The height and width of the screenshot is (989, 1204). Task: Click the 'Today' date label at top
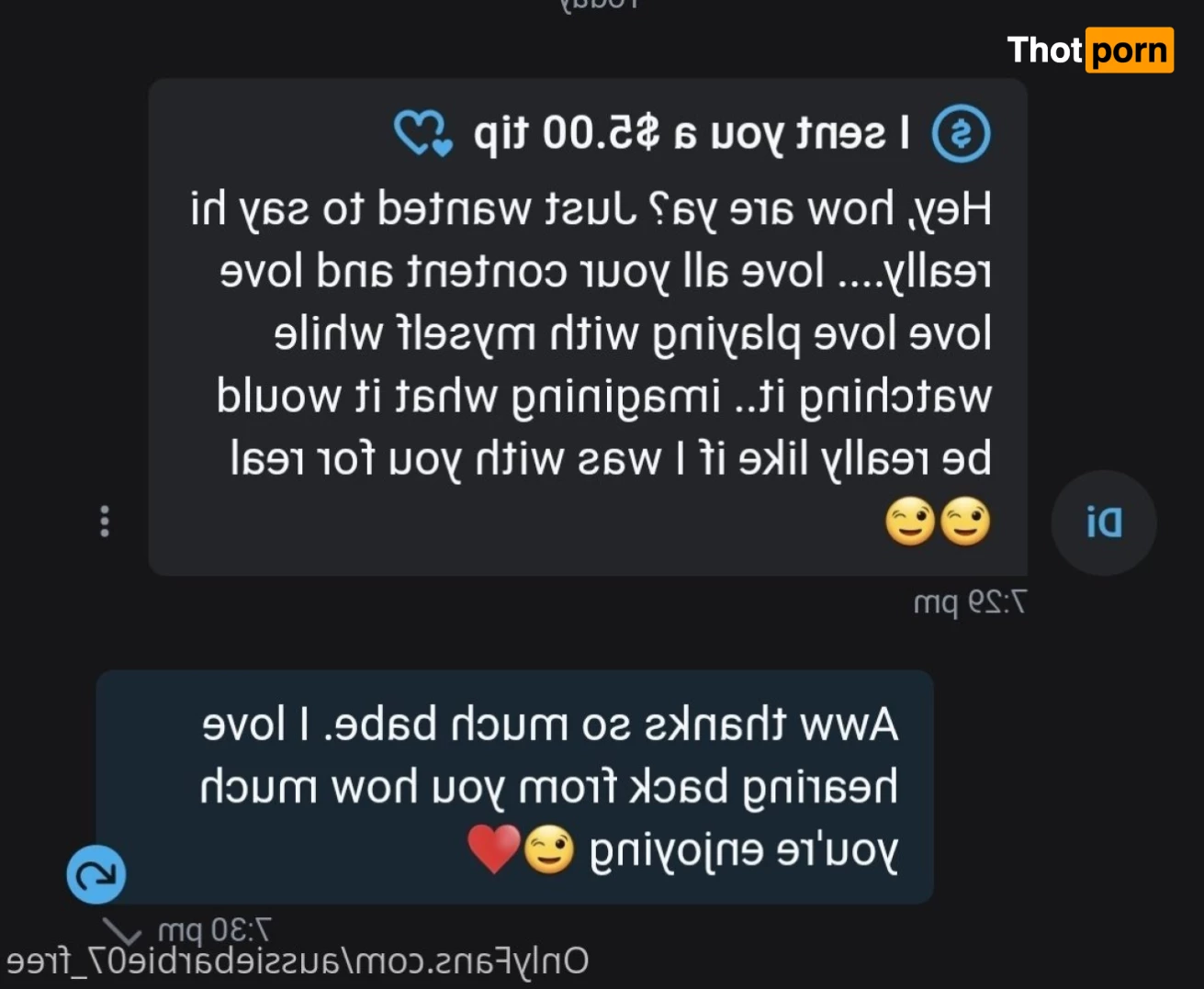(x=599, y=4)
